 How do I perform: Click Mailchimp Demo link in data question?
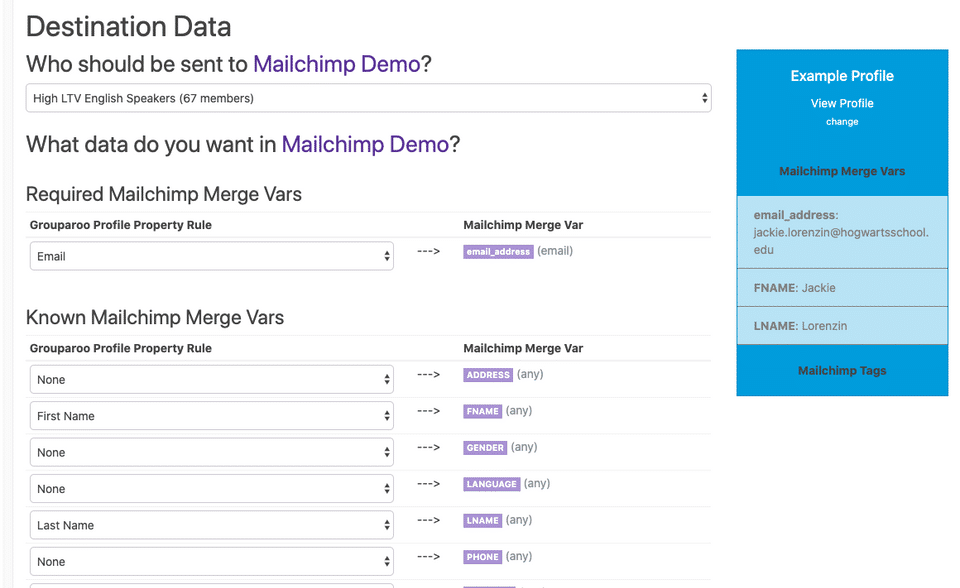pos(365,144)
